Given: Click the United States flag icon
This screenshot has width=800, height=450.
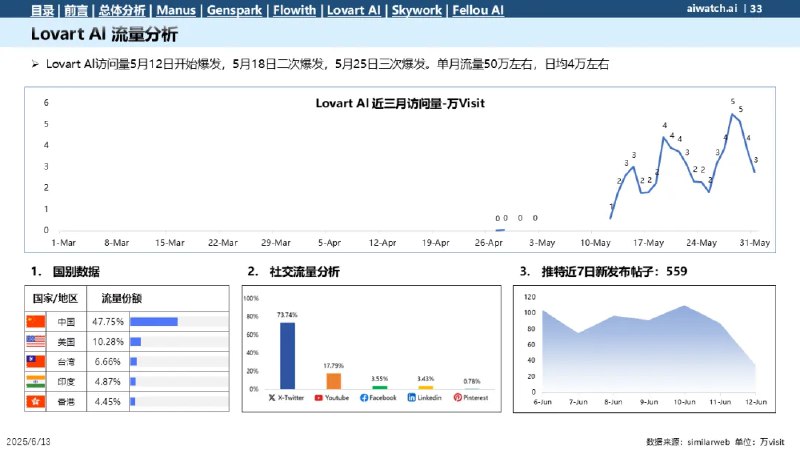Looking at the screenshot, I should (x=36, y=341).
